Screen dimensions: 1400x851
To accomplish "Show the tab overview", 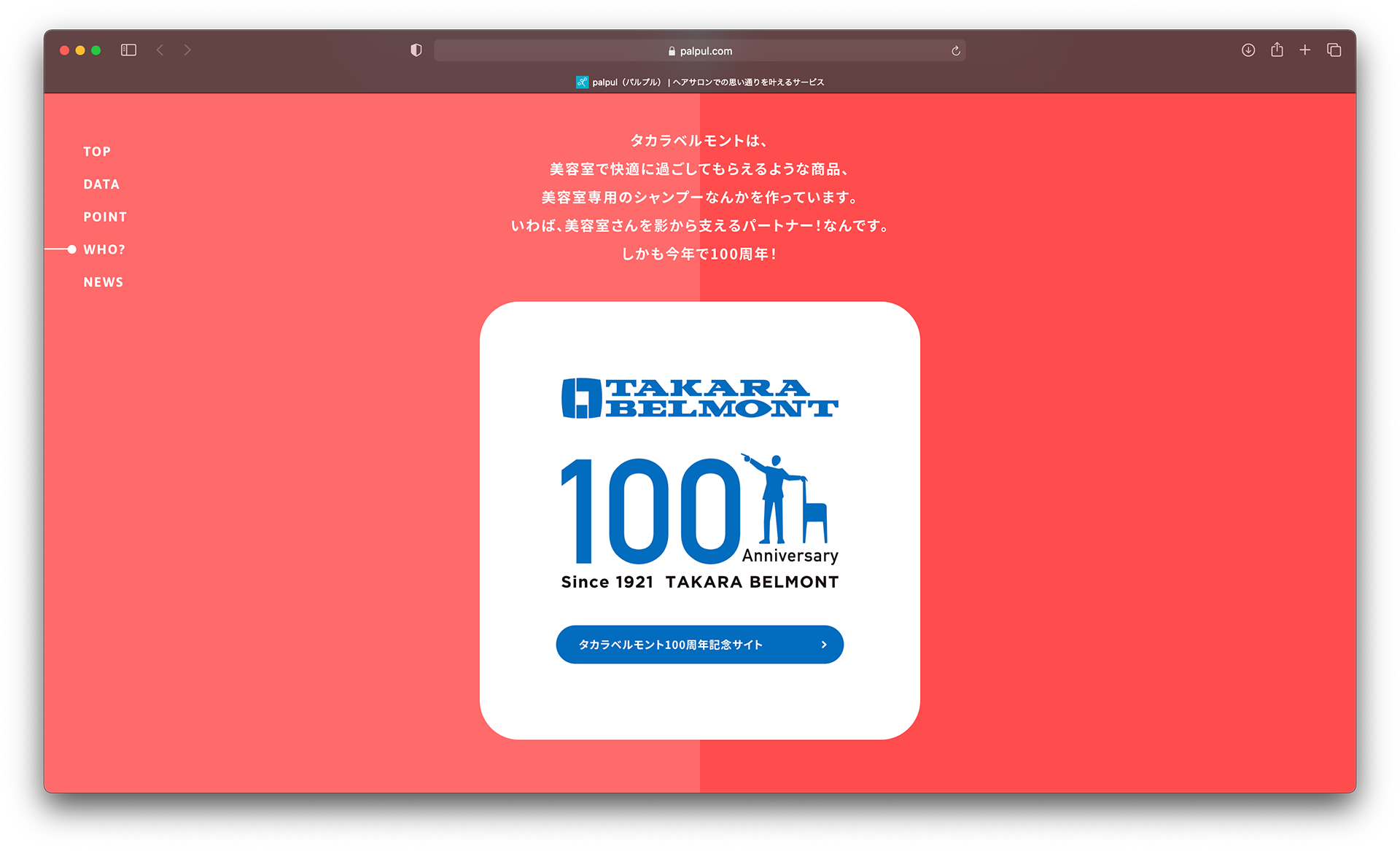I will click(1334, 50).
